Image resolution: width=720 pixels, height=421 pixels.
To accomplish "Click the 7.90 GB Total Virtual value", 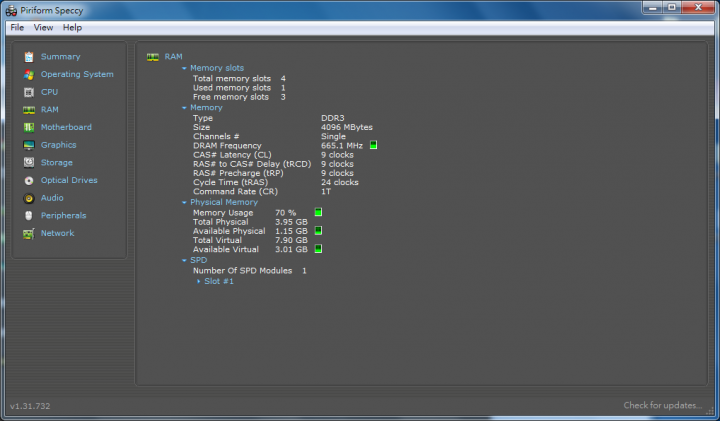I will coord(291,240).
